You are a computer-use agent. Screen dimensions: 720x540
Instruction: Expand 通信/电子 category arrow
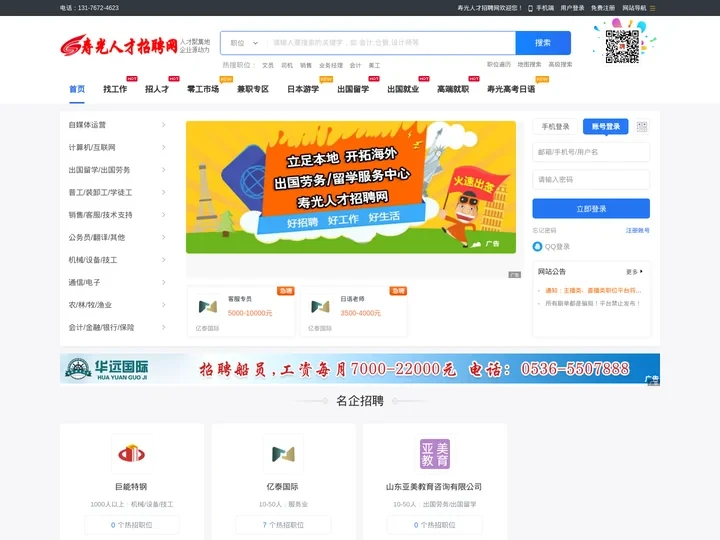pyautogui.click(x=163, y=282)
